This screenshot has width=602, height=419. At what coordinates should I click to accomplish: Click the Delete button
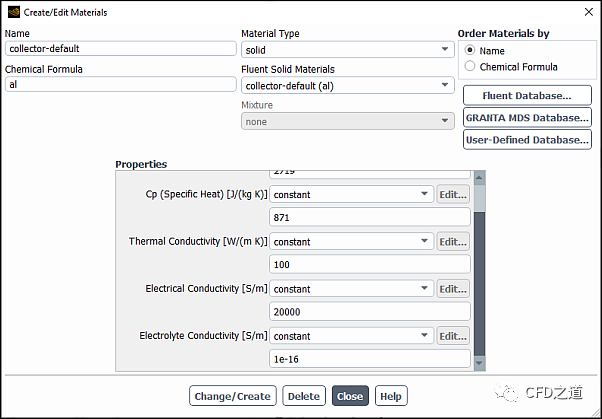pos(304,396)
